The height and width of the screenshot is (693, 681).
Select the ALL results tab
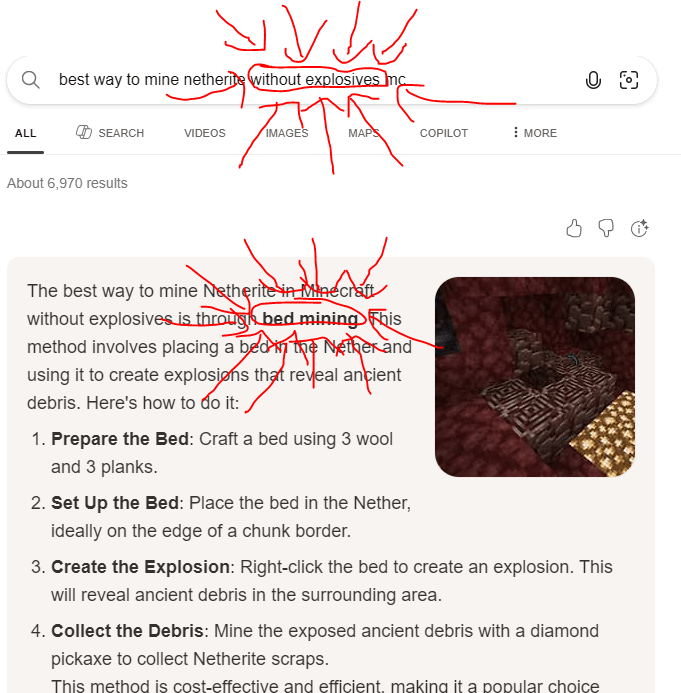[x=26, y=133]
